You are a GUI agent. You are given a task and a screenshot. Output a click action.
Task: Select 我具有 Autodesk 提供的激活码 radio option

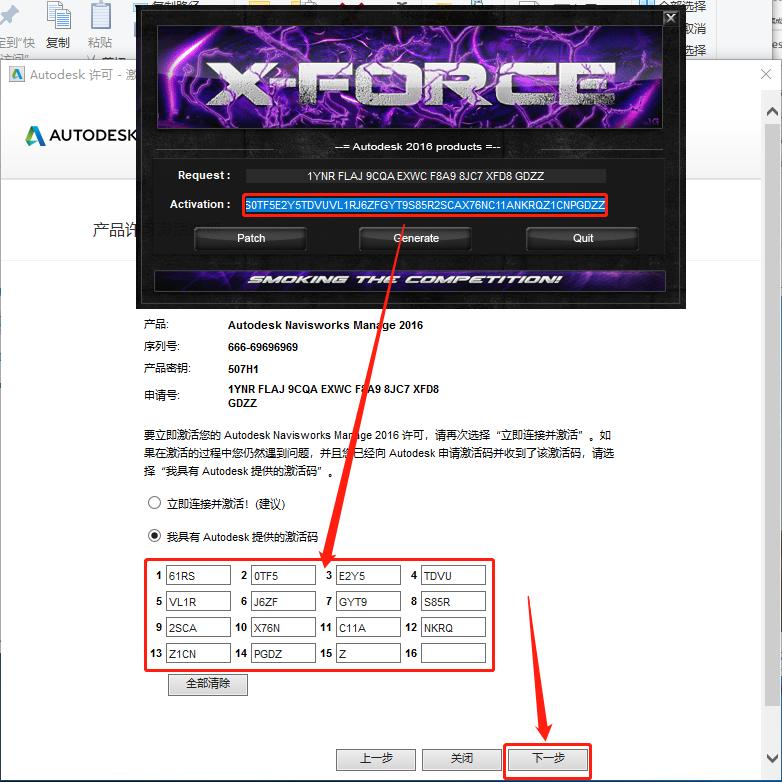(x=154, y=536)
